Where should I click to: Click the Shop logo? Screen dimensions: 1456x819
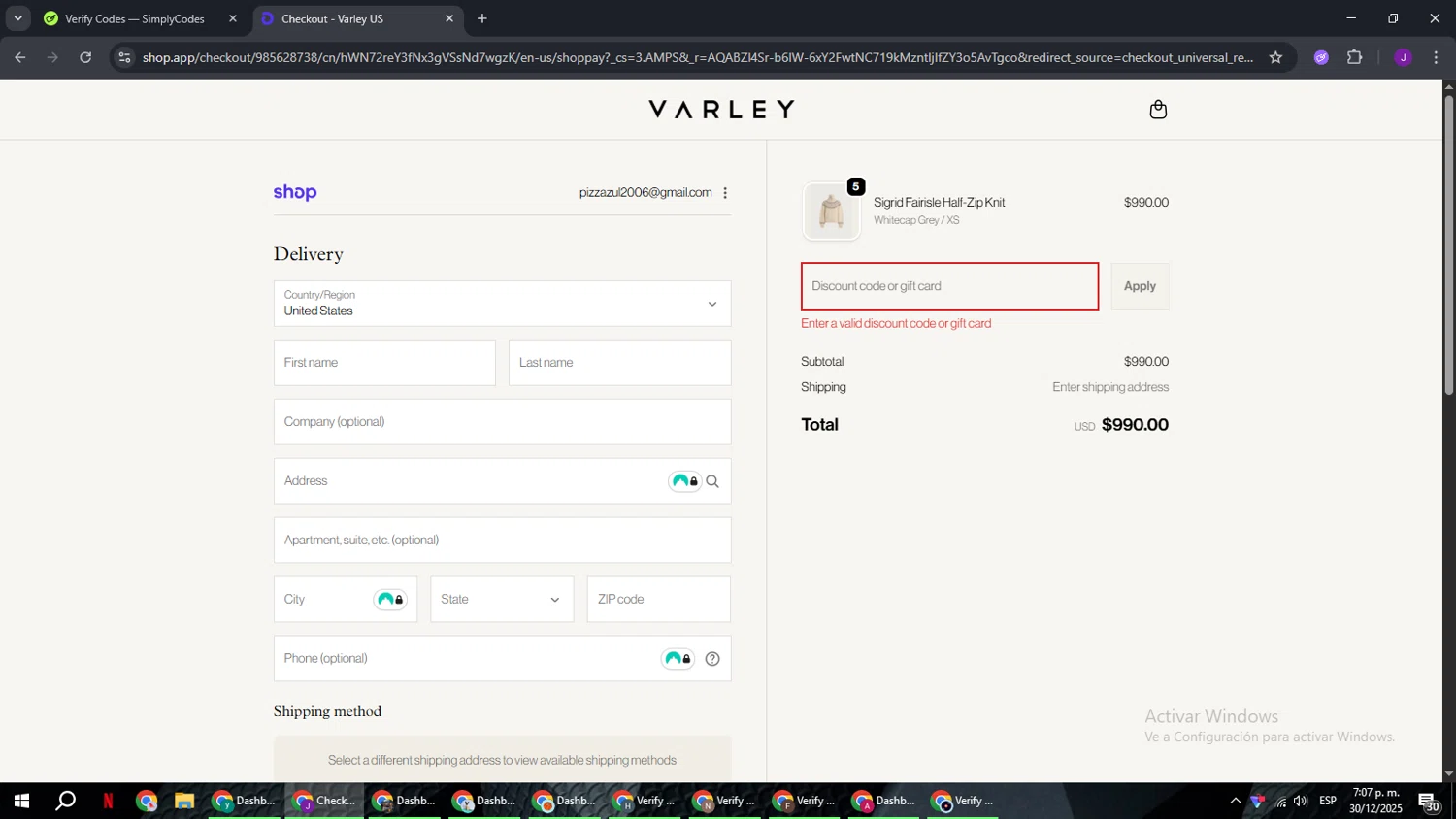point(295,192)
